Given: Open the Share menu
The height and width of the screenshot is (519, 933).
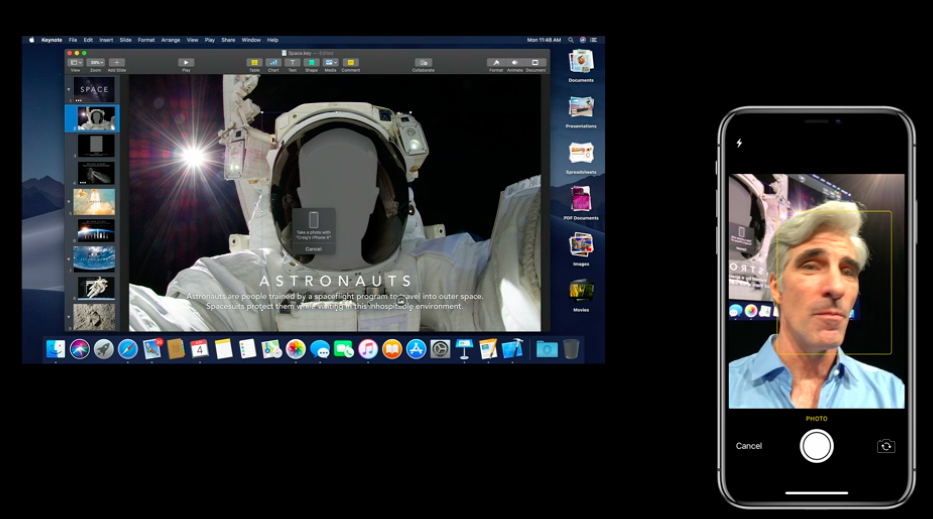Looking at the screenshot, I should coord(228,40).
